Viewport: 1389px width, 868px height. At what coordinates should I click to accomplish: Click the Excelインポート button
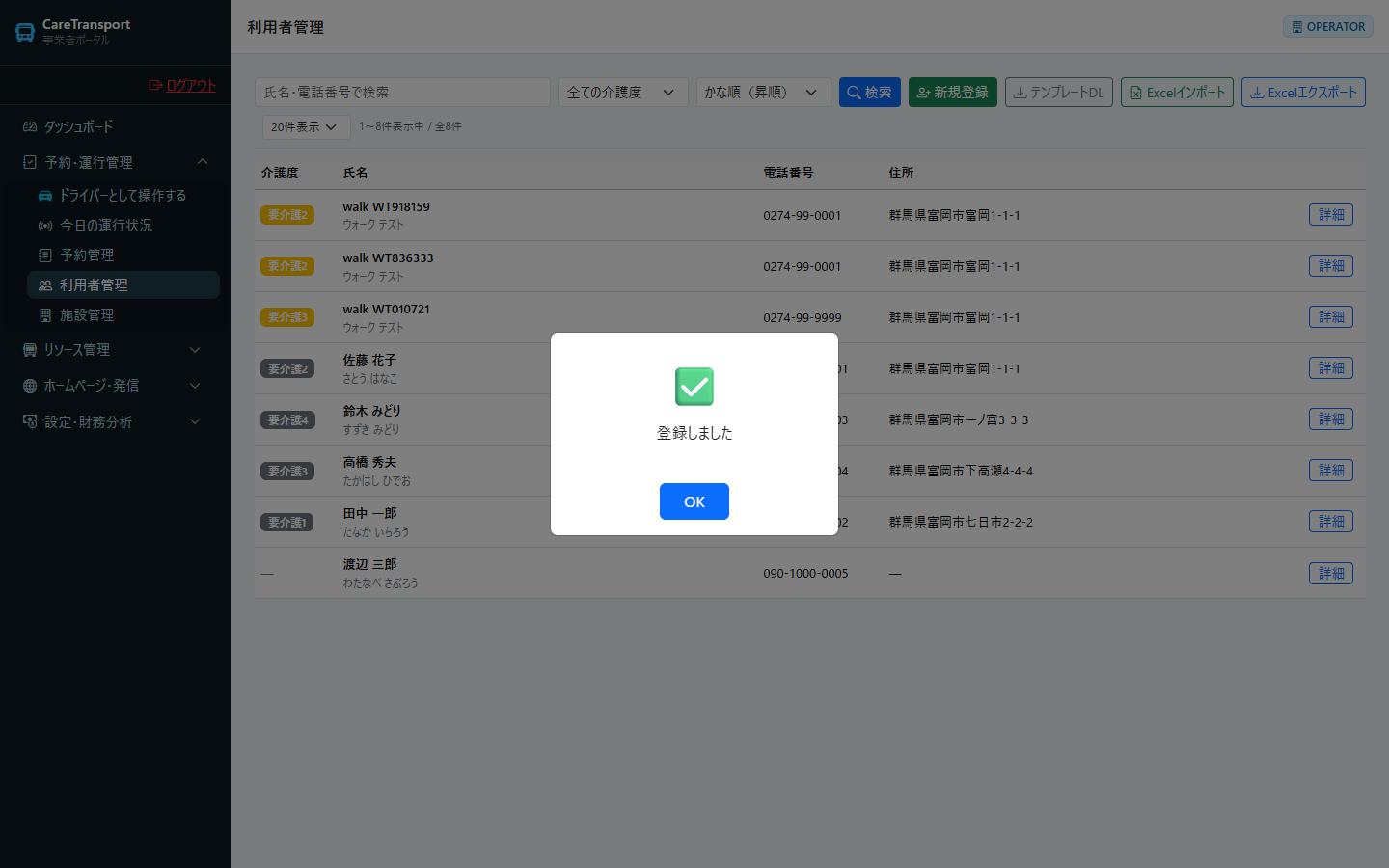pyautogui.click(x=1177, y=92)
